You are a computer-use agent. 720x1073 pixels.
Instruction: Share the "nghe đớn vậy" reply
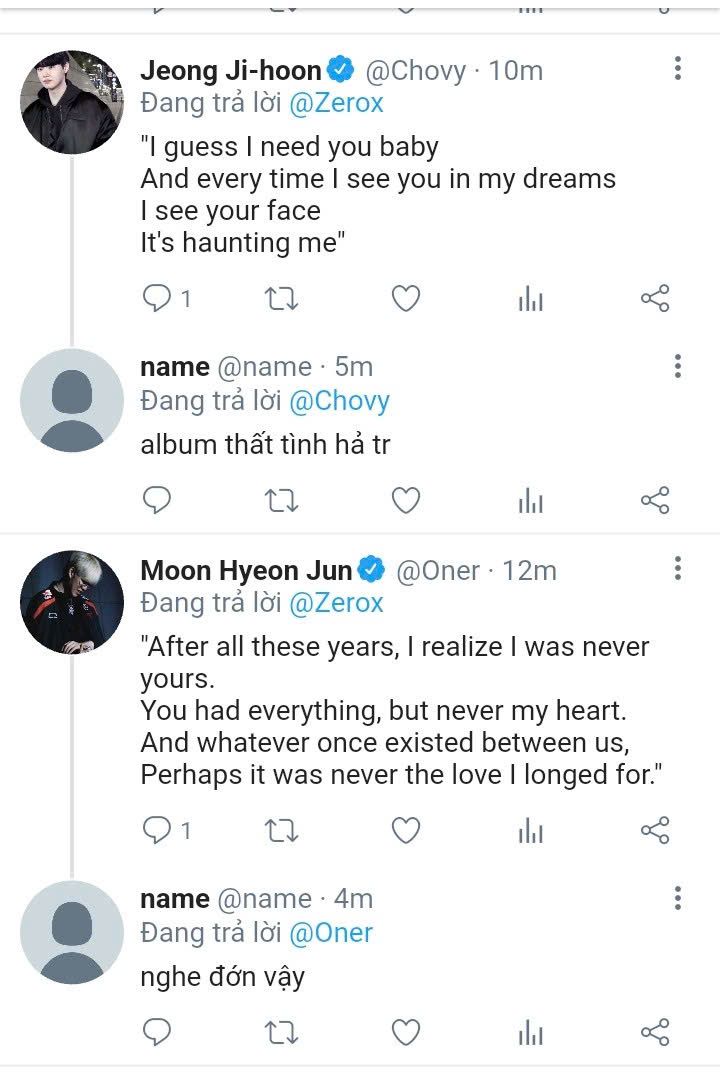[654, 1032]
